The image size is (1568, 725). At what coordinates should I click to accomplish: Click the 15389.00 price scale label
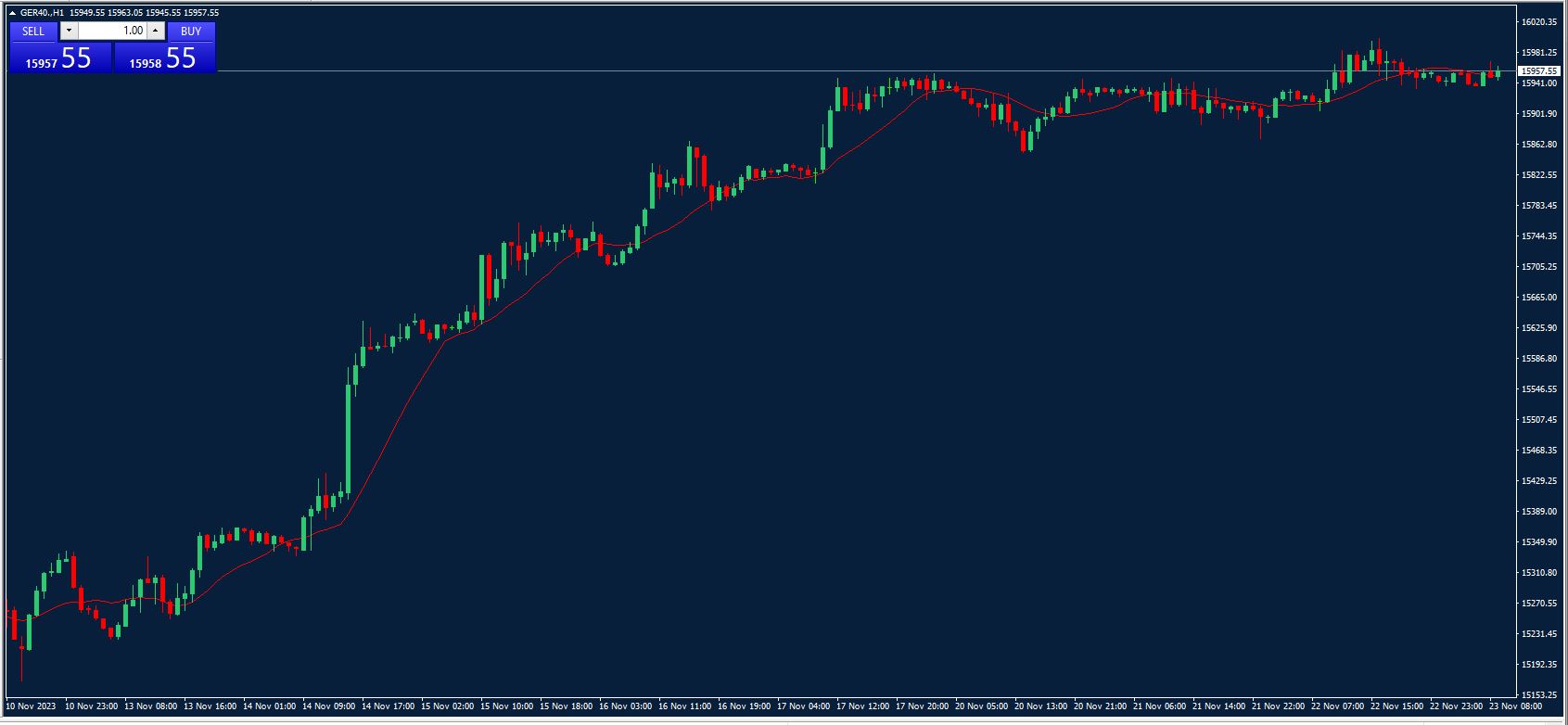pyautogui.click(x=1539, y=512)
